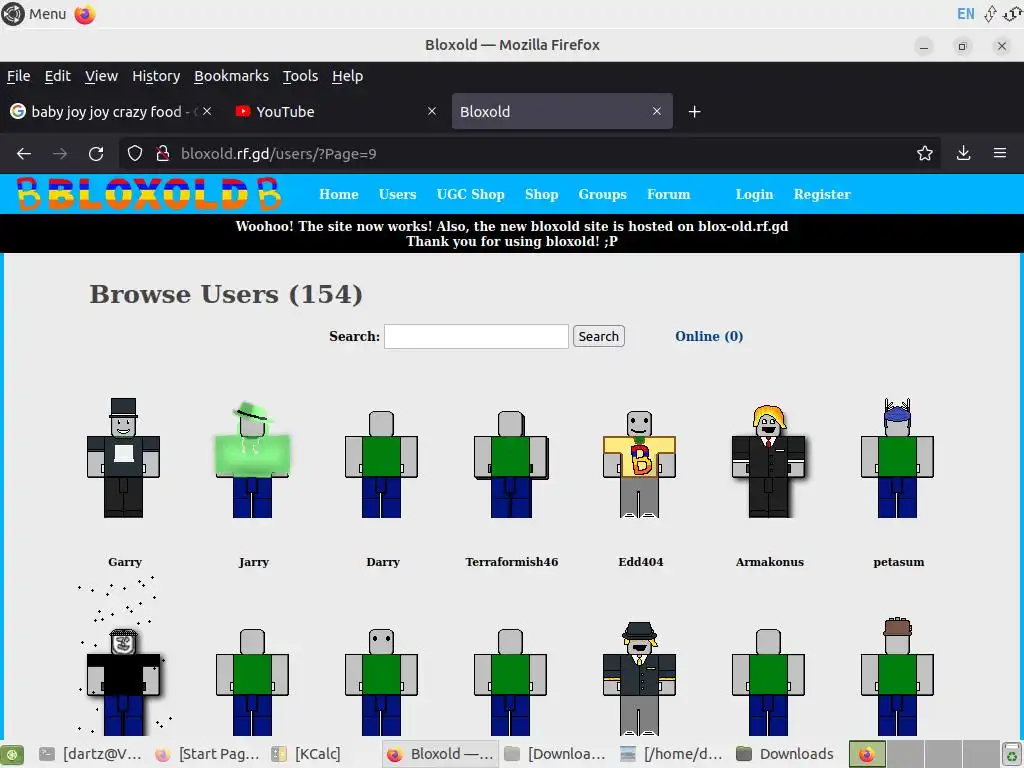Open Edd404's yellow shirt avatar
Image resolution: width=1024 pixels, height=768 pixels.
[639, 464]
